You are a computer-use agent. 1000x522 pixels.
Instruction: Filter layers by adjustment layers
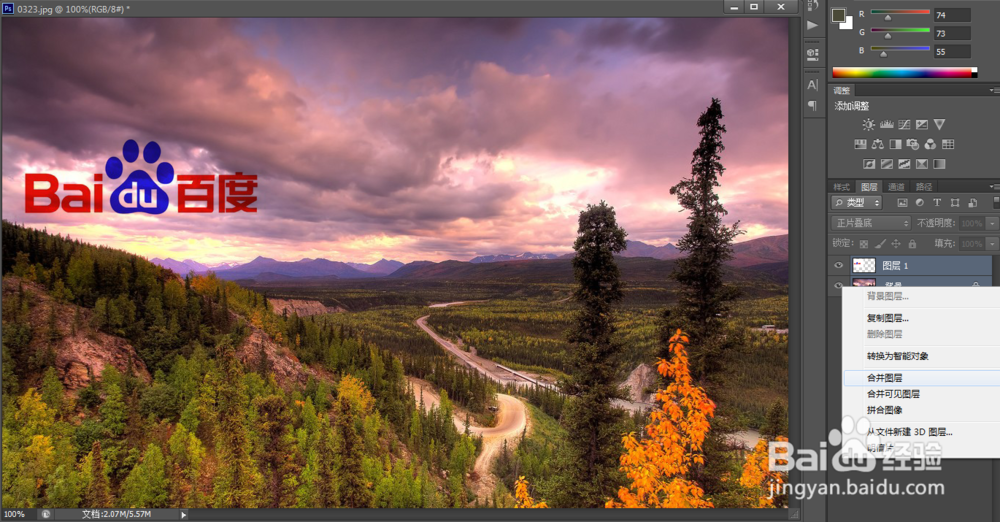(x=920, y=203)
